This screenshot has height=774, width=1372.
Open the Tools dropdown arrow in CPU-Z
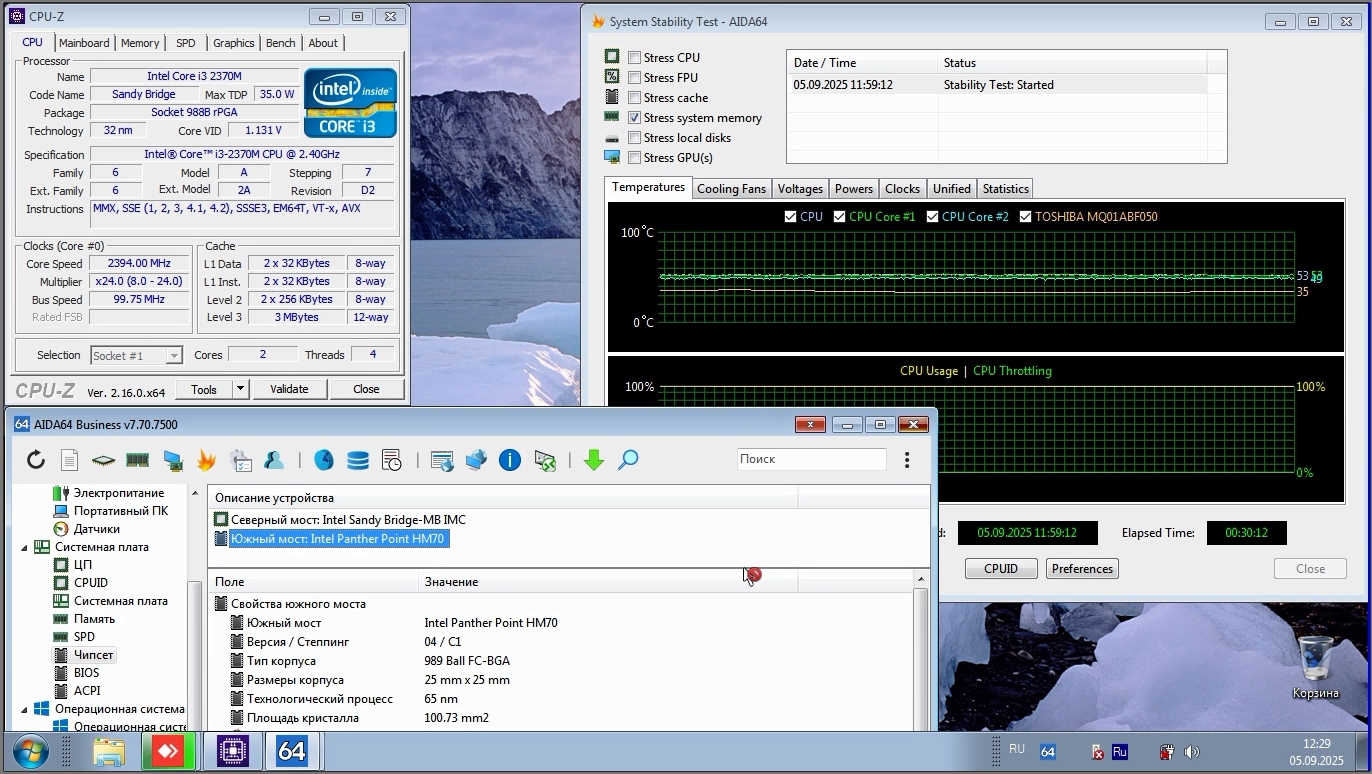tap(240, 389)
